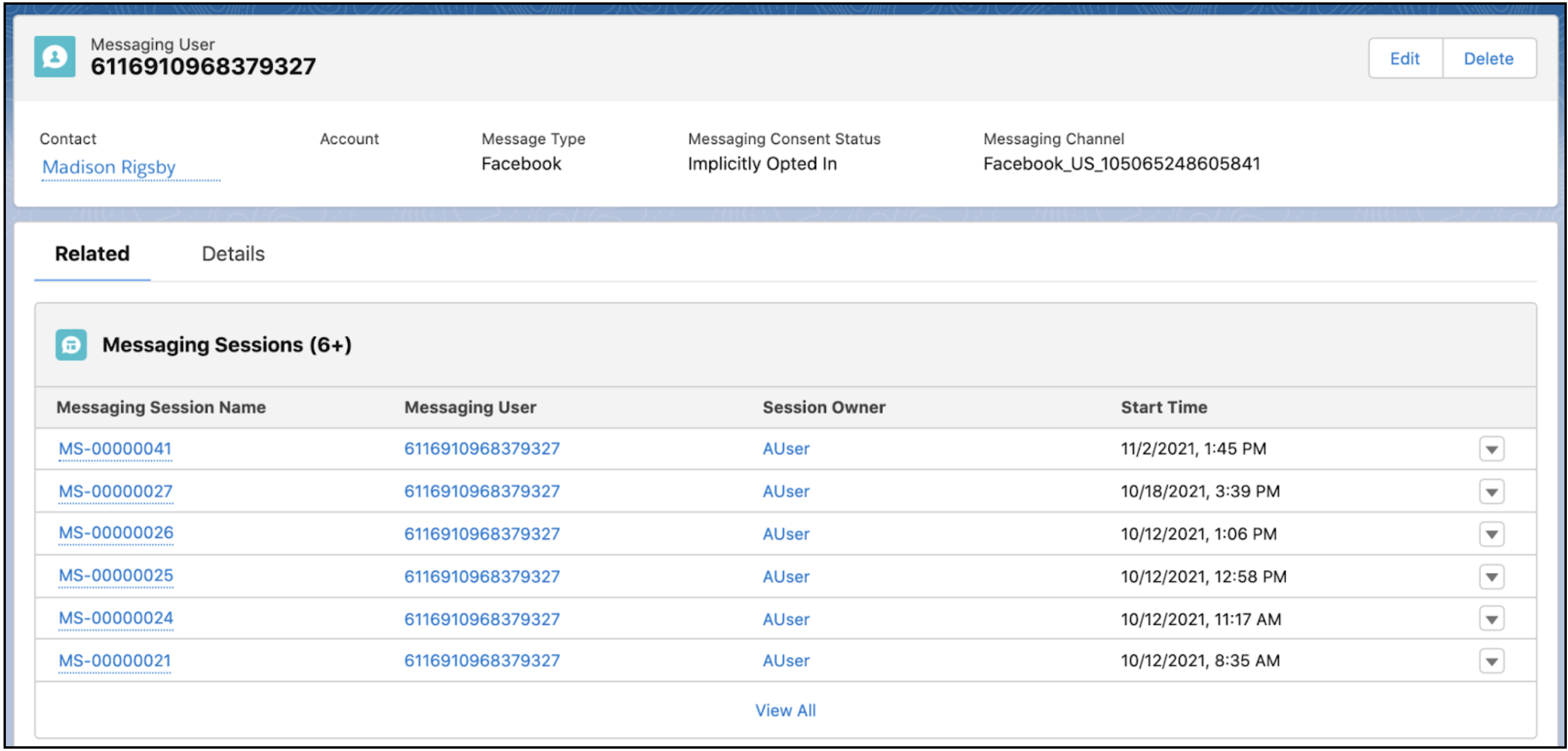Open row actions for MS-00000027

click(1491, 492)
